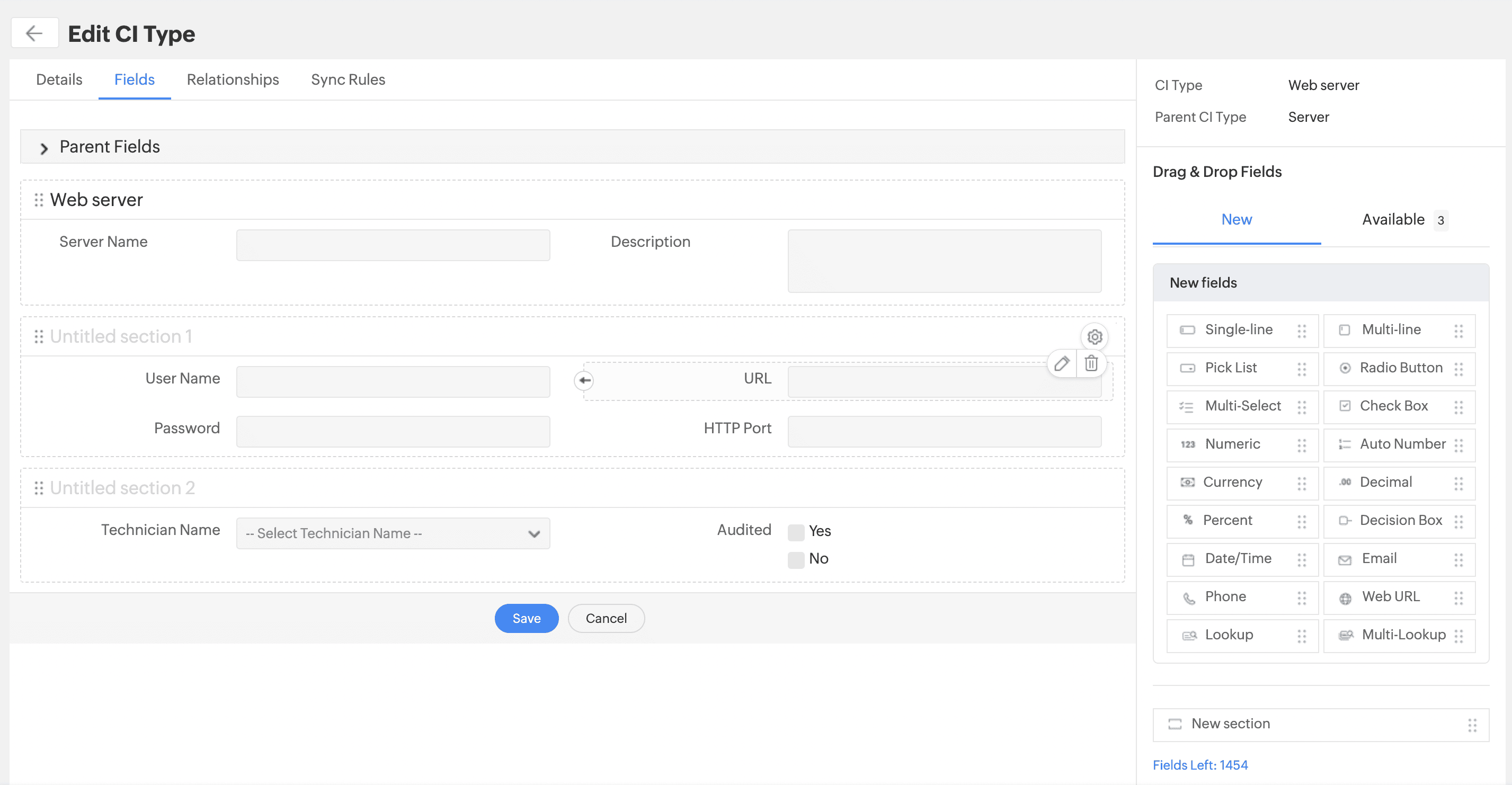Click the Web URL globe icon

1345,598
